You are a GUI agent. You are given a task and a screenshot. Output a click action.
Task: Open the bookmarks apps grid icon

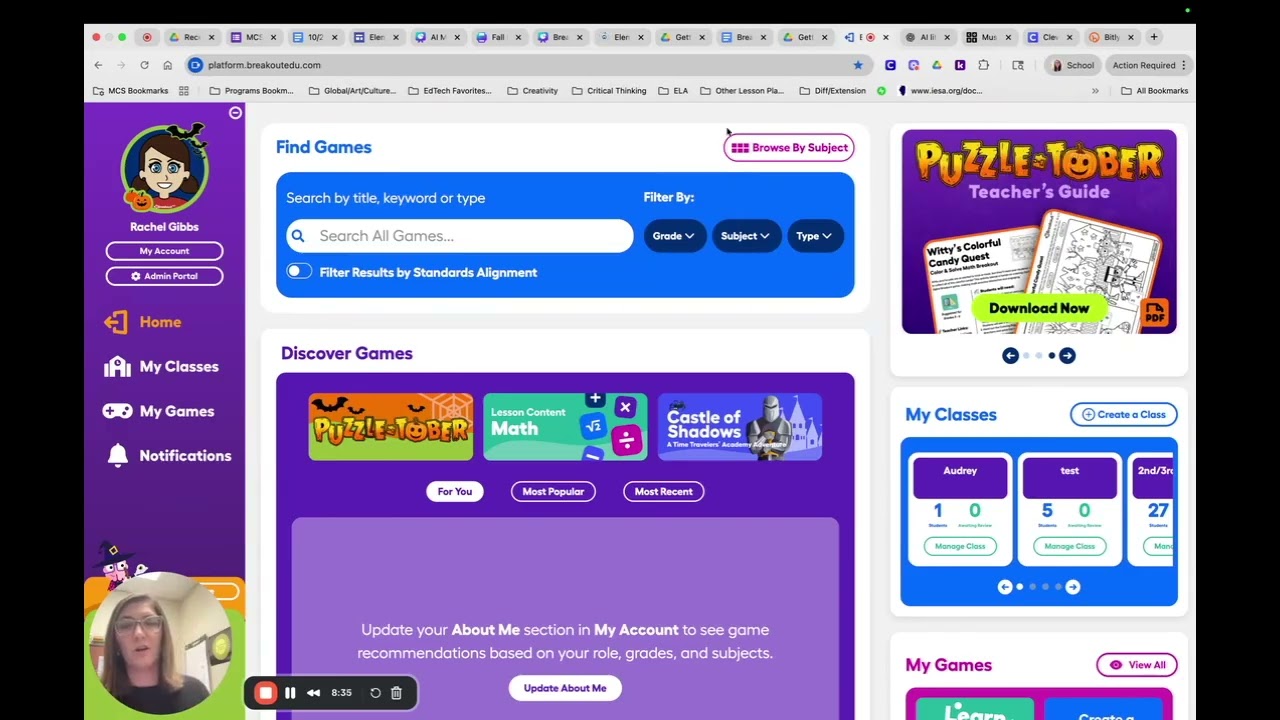(184, 91)
